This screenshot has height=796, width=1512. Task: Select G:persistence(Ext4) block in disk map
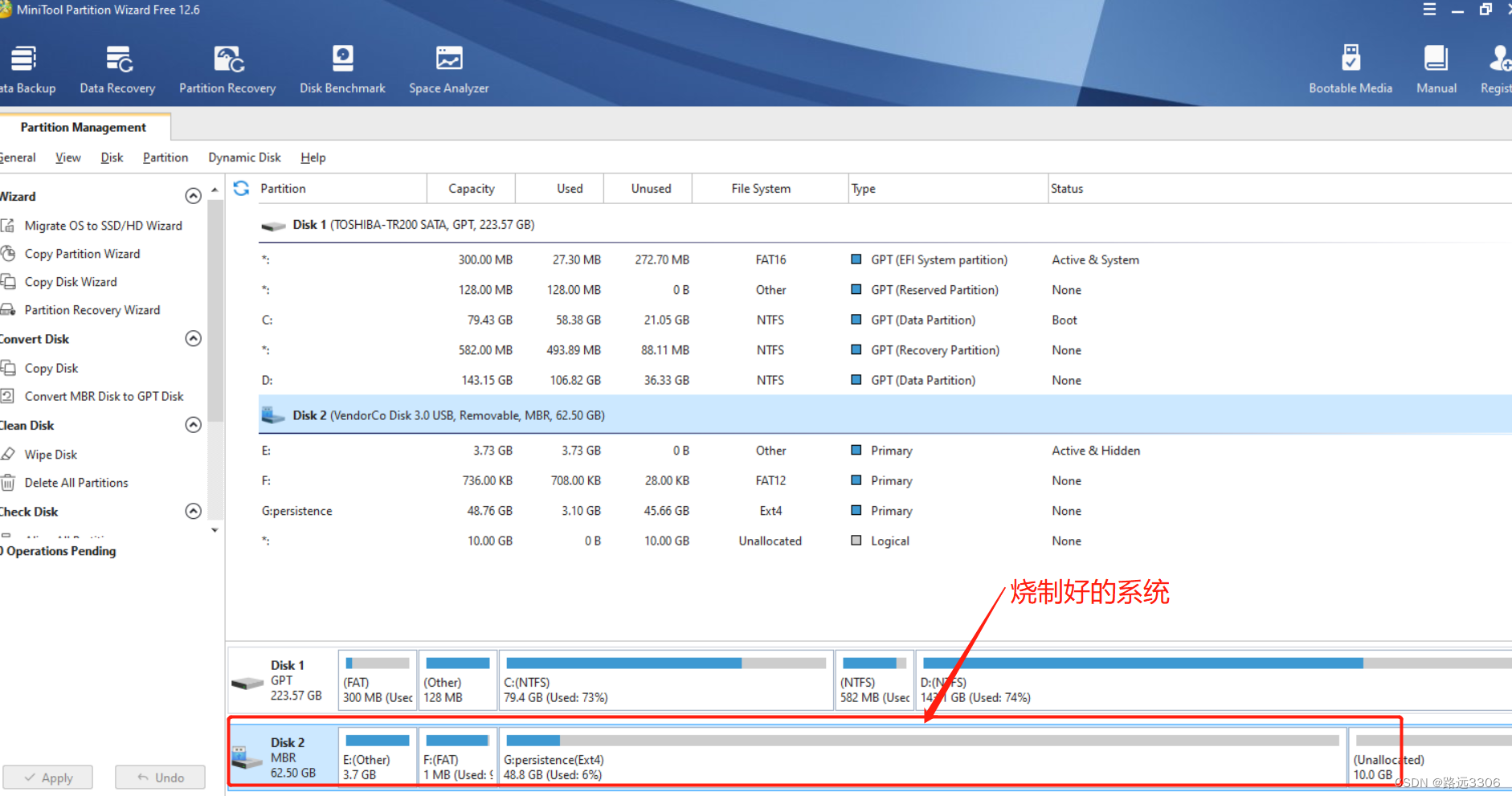point(923,757)
